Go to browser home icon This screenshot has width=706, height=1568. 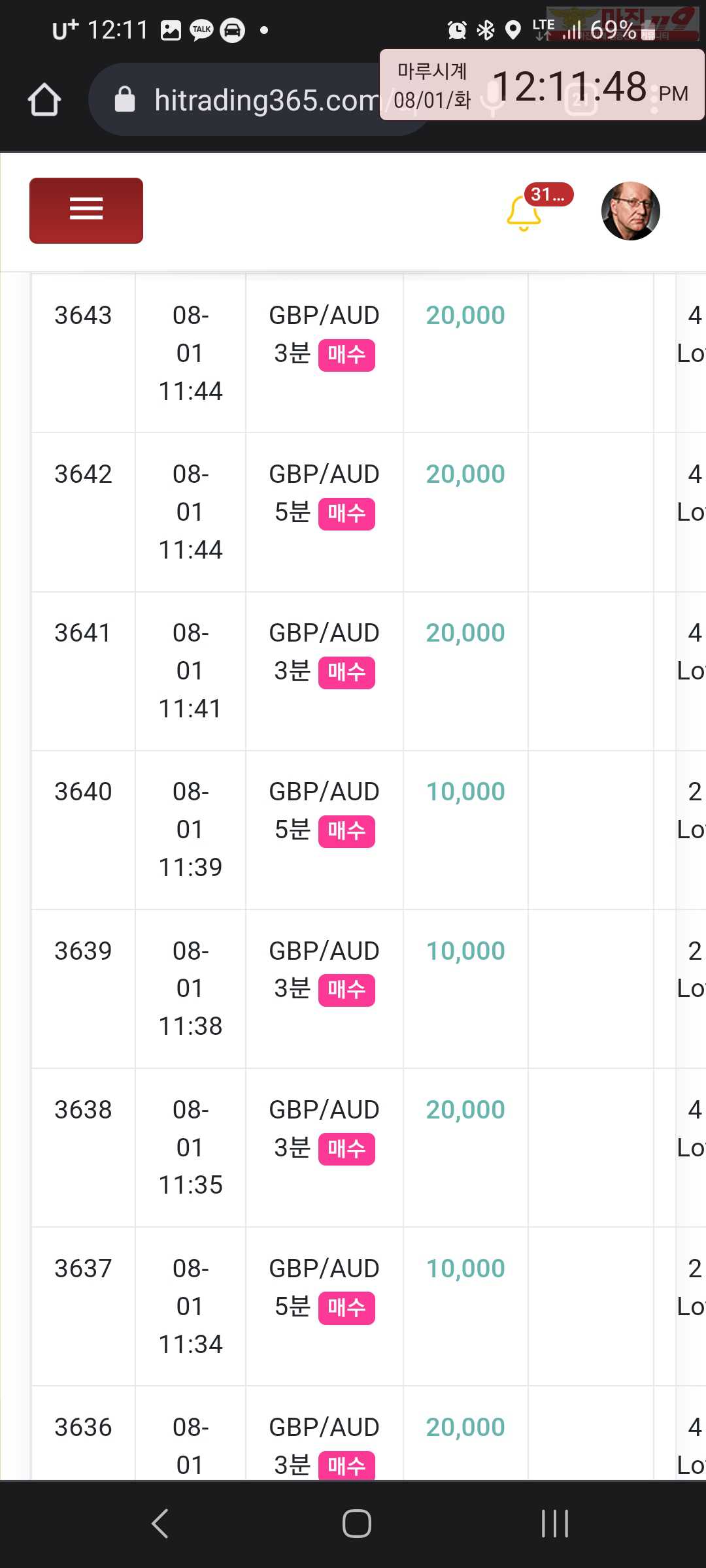point(44,99)
